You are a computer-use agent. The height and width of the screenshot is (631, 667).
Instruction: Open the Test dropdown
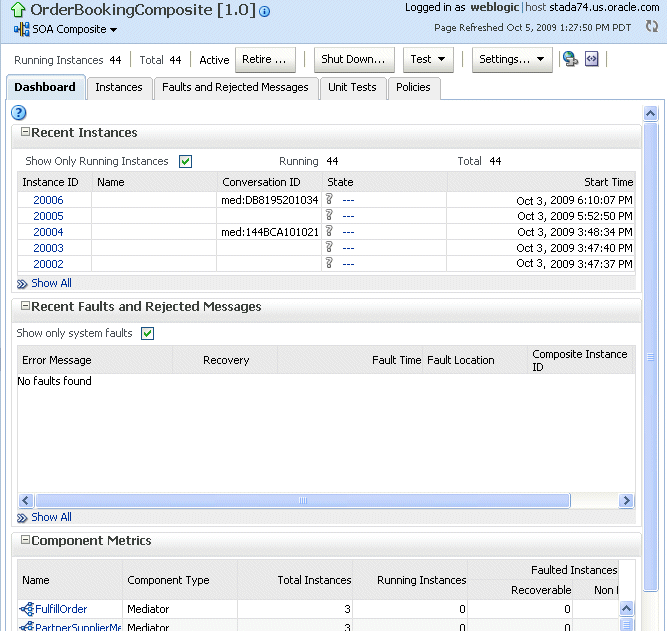pos(428,60)
